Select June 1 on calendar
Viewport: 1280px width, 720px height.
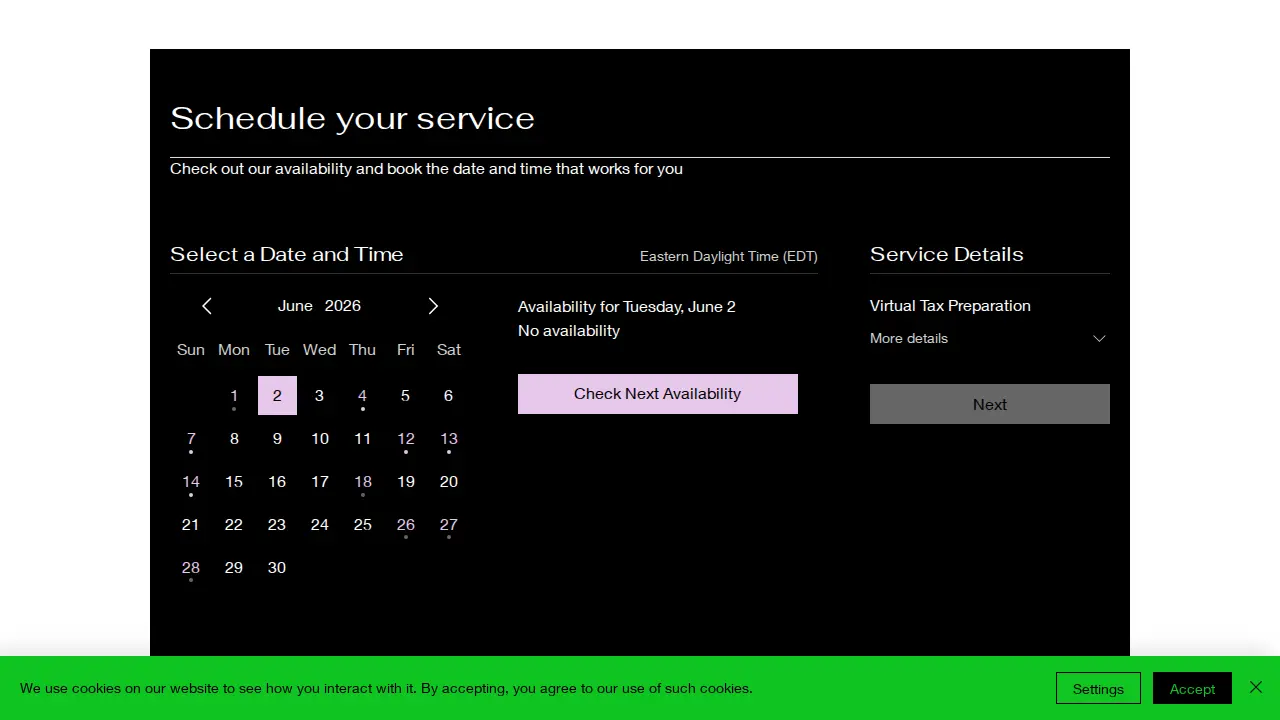point(234,396)
